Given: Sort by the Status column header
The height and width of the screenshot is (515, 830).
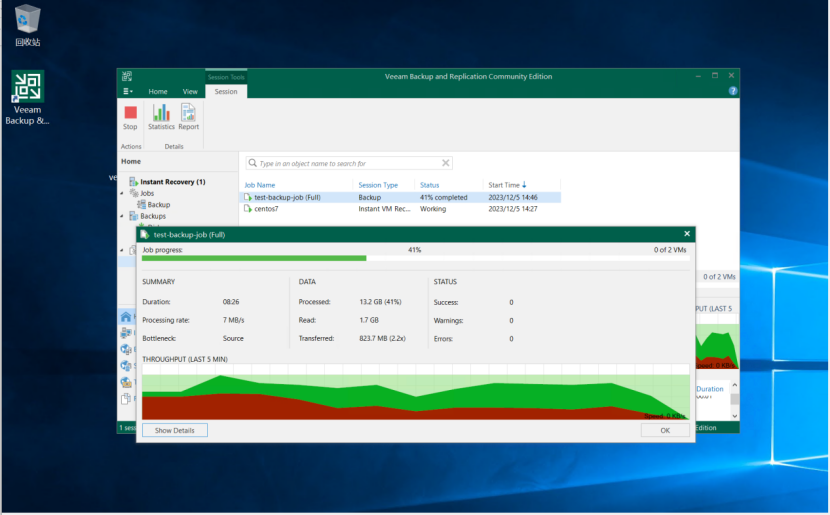Looking at the screenshot, I should [x=429, y=185].
